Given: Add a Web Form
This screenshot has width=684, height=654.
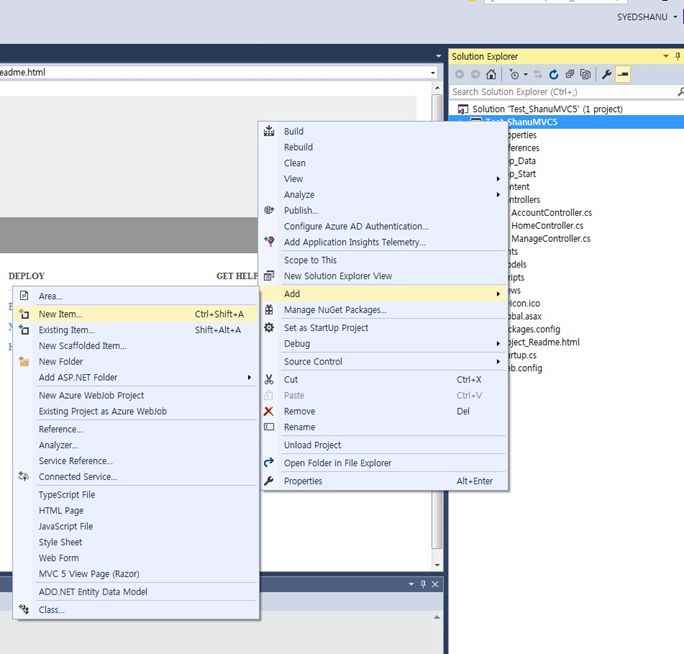Looking at the screenshot, I should tap(59, 558).
